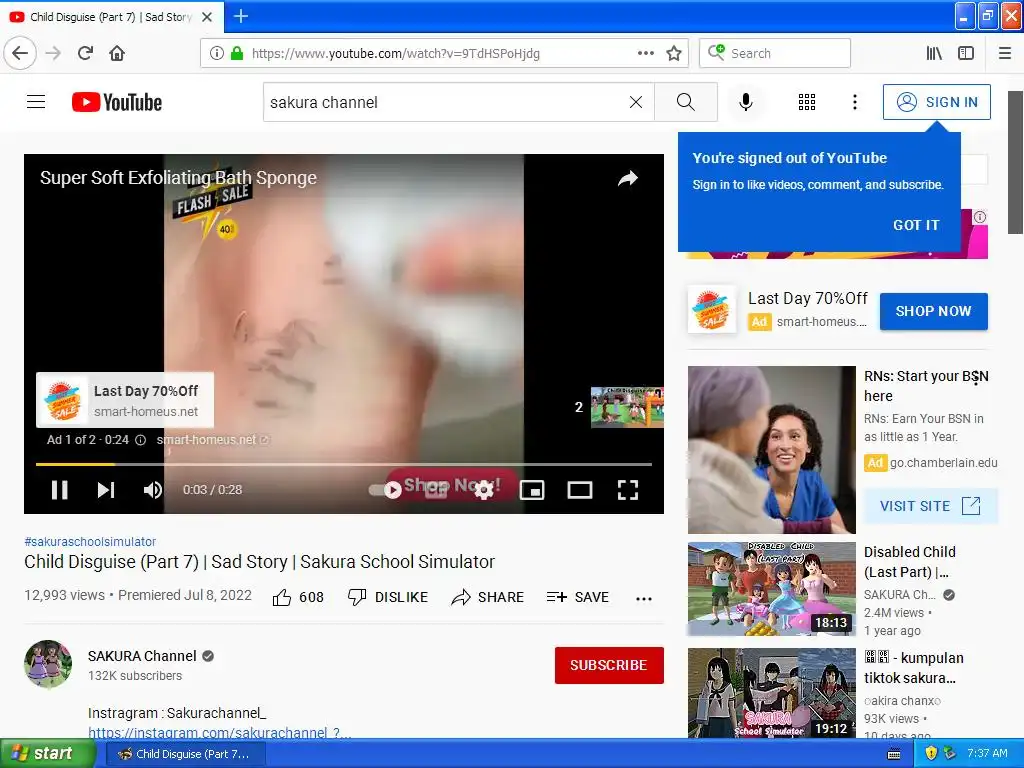Click the SIGN IN button
1024x768 pixels.
936,102
